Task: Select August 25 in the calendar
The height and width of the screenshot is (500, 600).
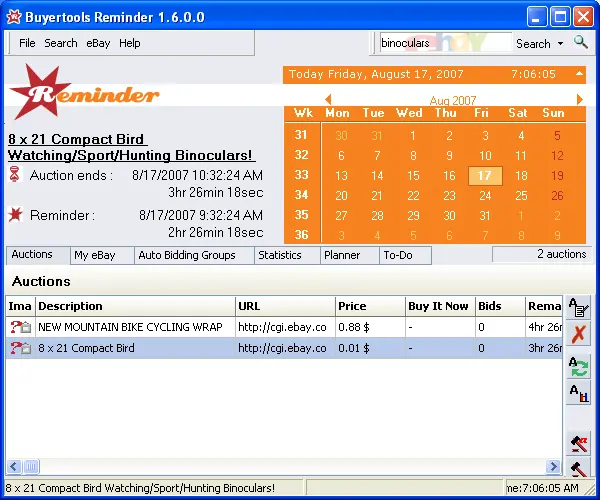Action: [x=521, y=196]
